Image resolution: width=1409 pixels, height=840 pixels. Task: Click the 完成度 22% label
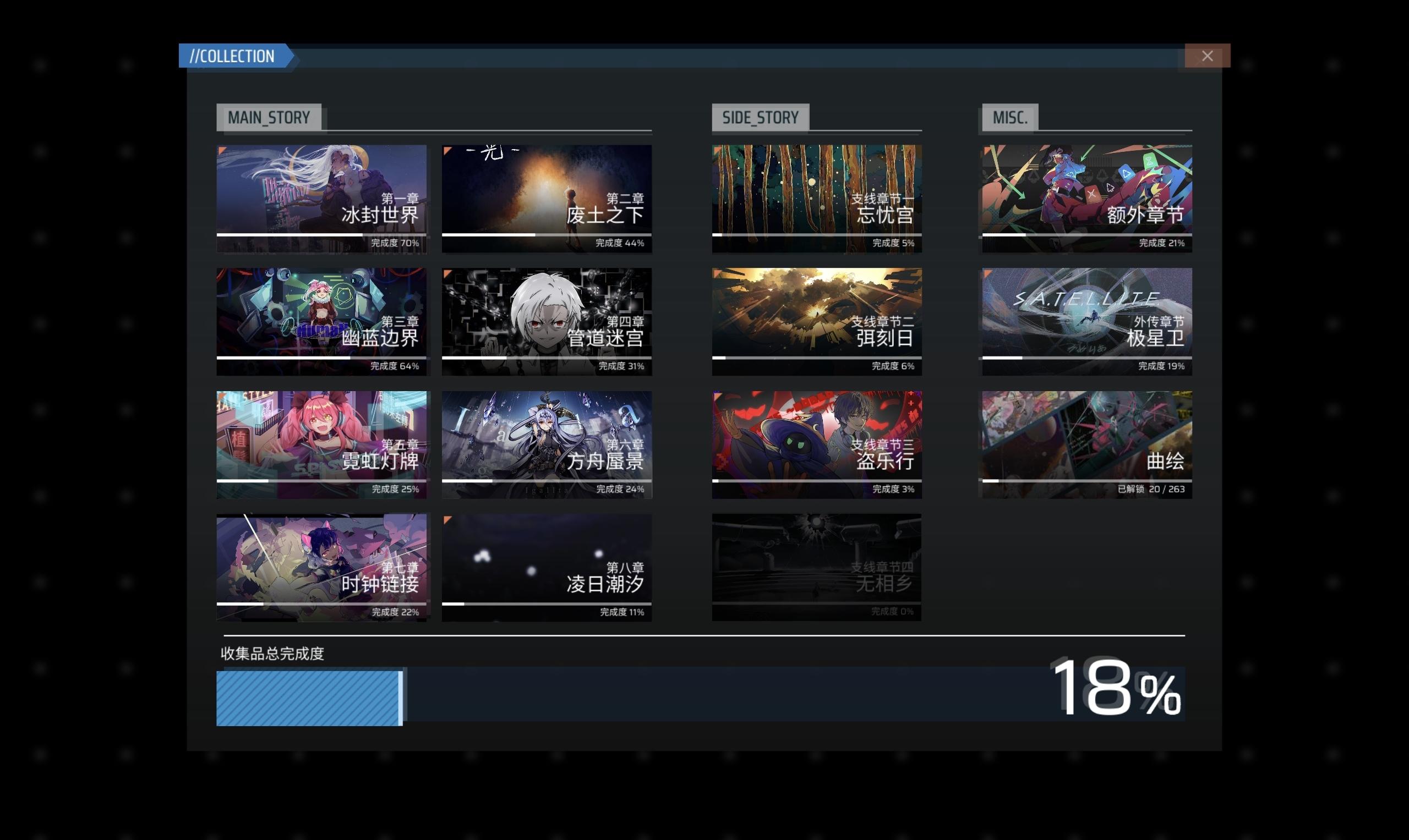[x=395, y=612]
